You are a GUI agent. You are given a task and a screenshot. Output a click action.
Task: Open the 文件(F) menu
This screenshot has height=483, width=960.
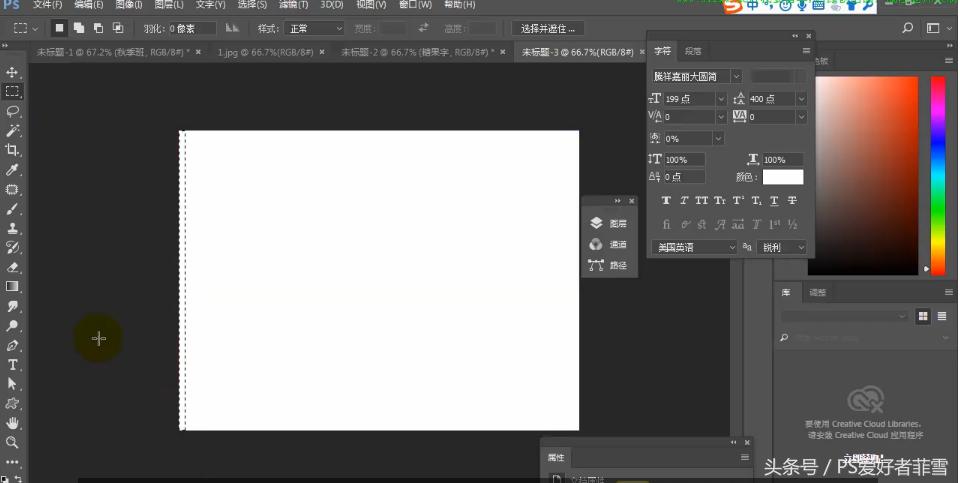[47, 5]
